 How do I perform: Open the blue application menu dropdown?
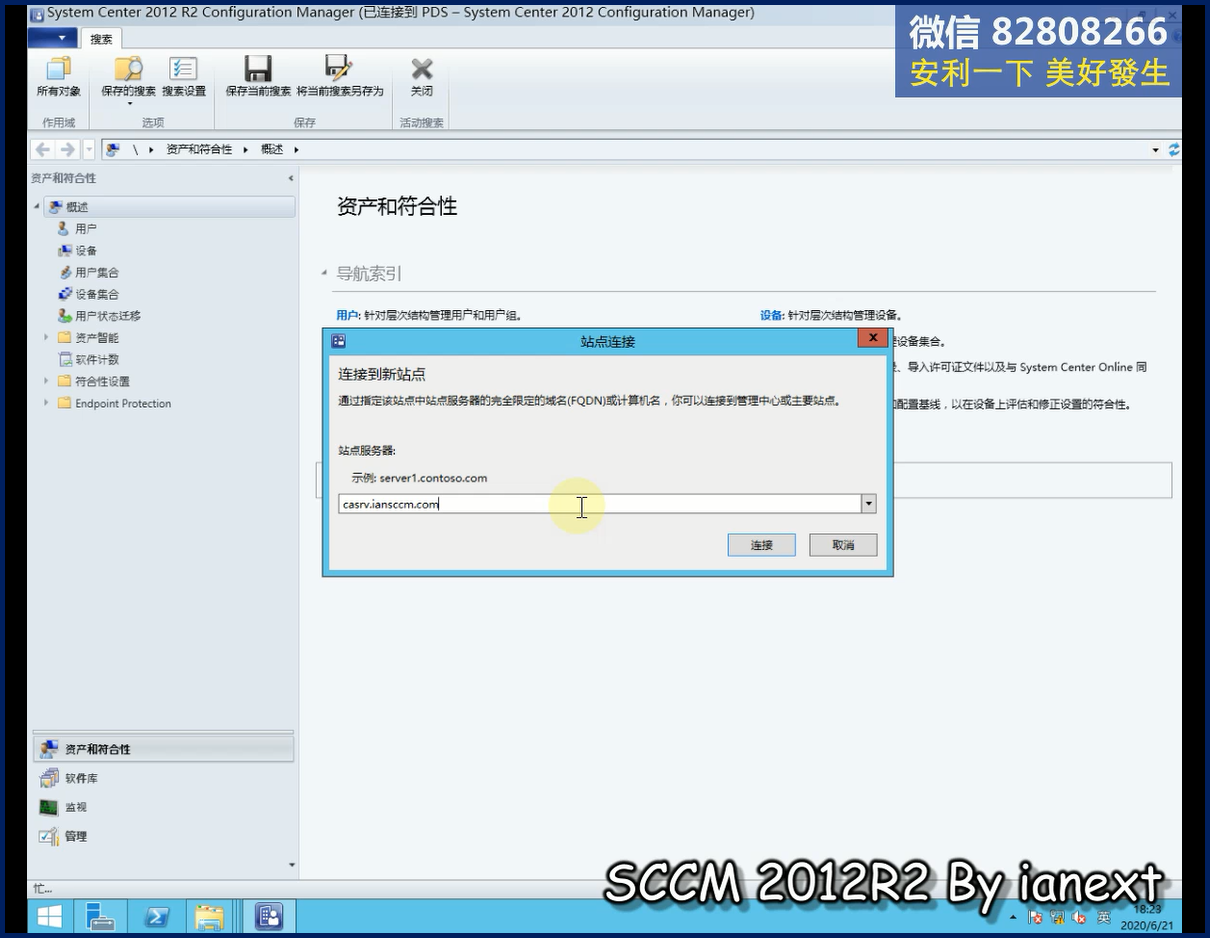pyautogui.click(x=53, y=38)
